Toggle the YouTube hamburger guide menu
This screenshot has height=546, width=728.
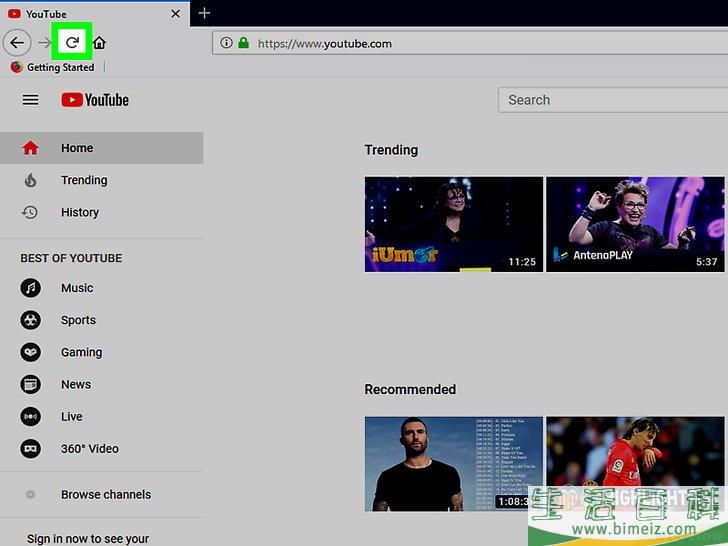point(31,100)
